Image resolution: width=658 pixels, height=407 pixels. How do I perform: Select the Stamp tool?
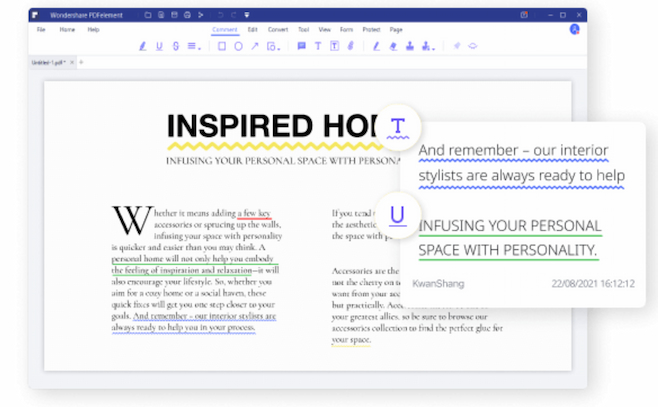point(410,46)
